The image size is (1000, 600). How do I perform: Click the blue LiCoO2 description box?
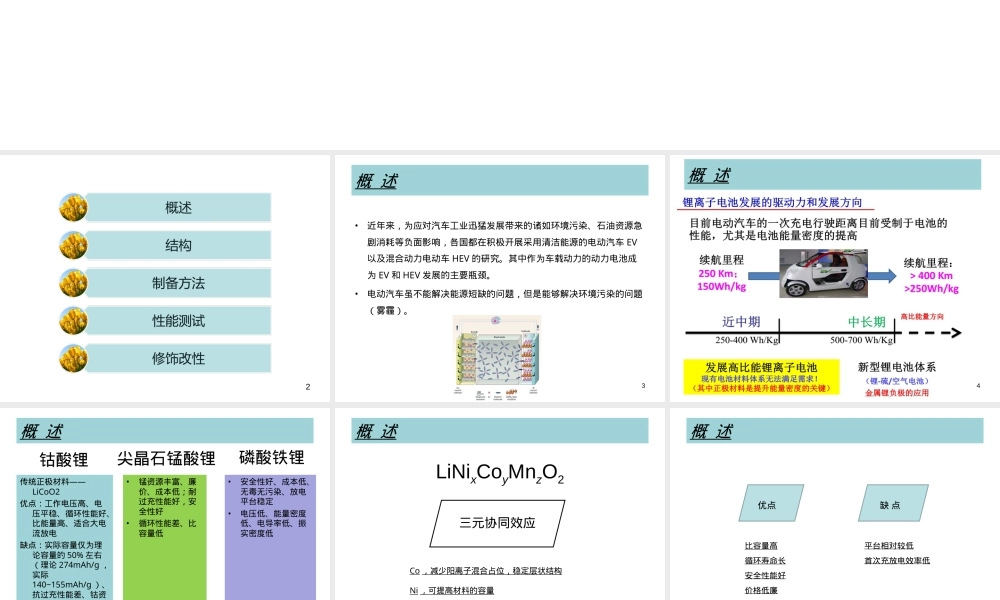64,537
